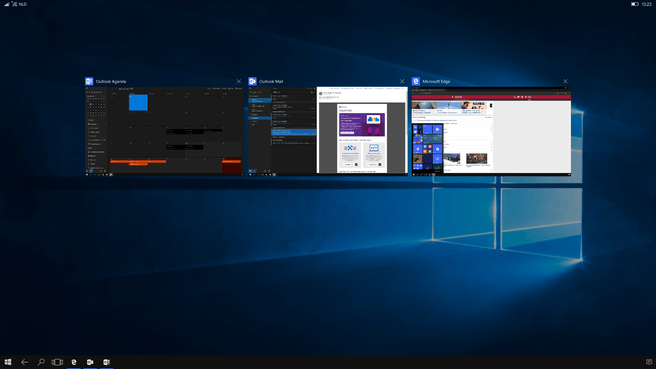
Task: Click the 'Outlook Mail' title text
Action: coord(271,82)
